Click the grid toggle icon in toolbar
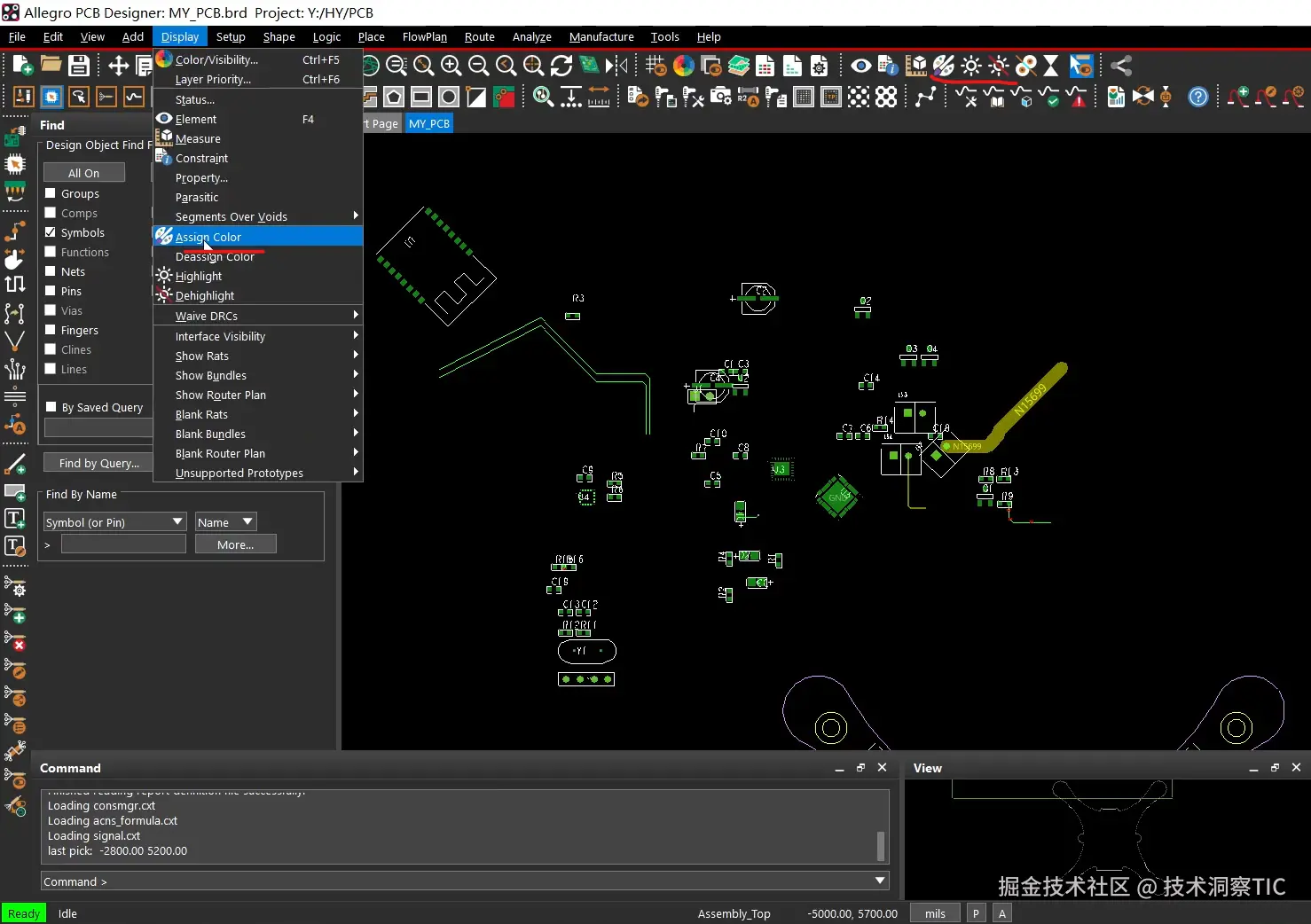This screenshot has width=1311, height=924. pyautogui.click(x=655, y=65)
